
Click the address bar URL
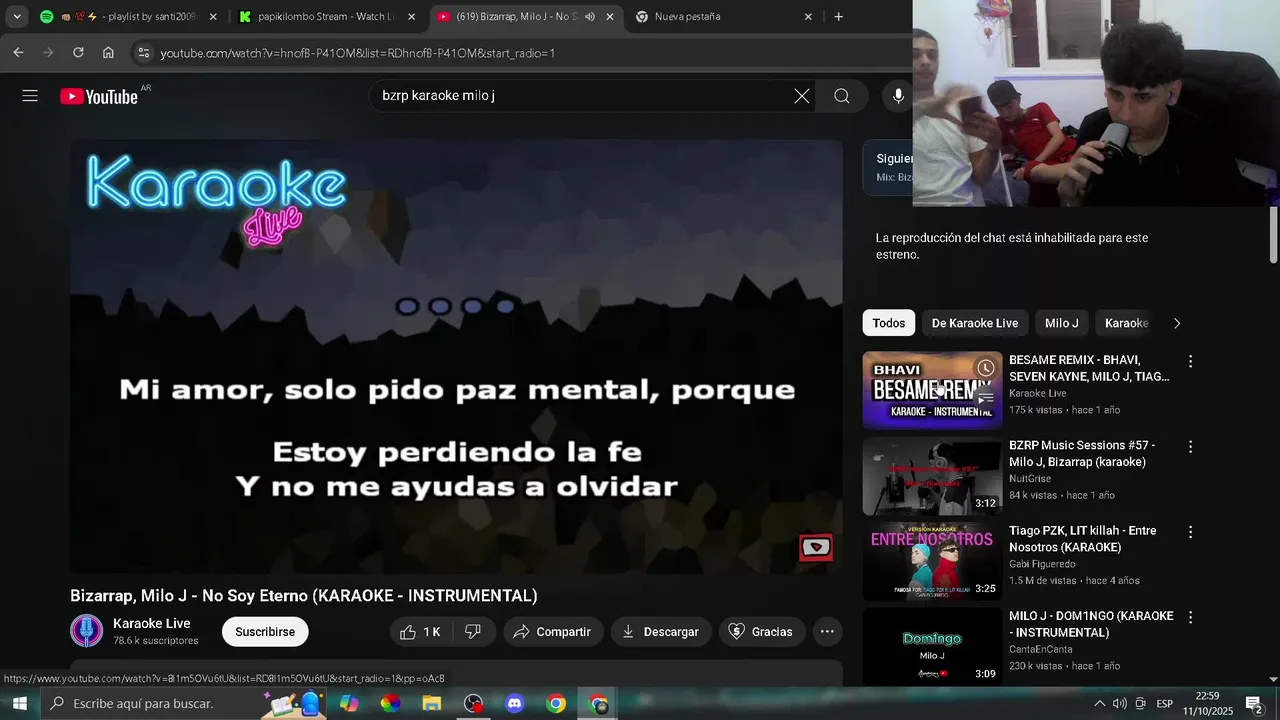tap(358, 53)
